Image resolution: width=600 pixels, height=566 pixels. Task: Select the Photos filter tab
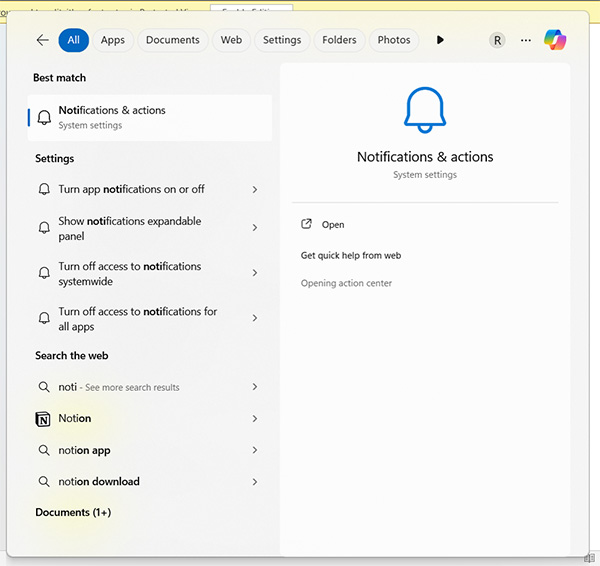point(394,40)
